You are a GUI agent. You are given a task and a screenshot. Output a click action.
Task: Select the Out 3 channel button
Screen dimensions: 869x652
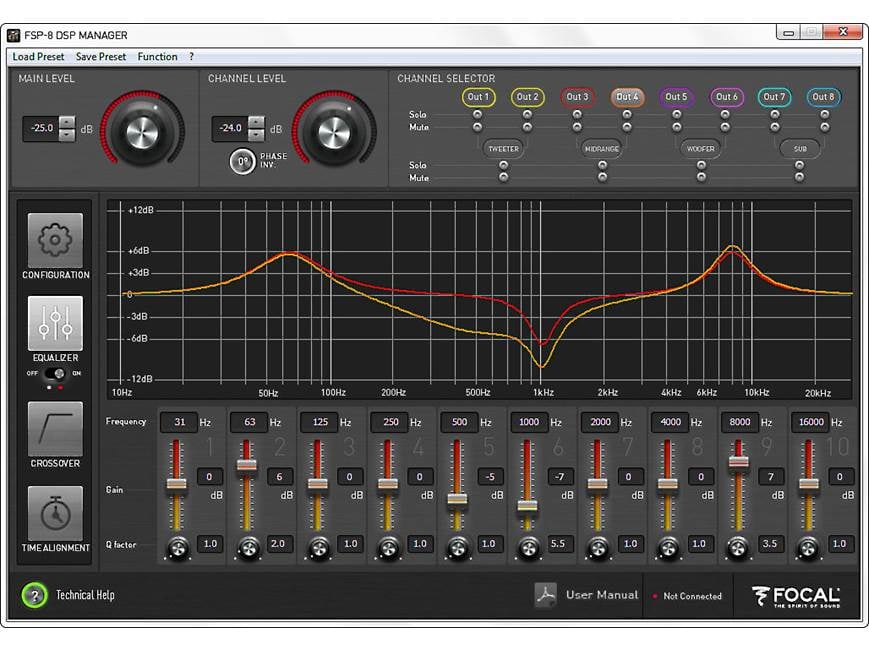[x=577, y=97]
